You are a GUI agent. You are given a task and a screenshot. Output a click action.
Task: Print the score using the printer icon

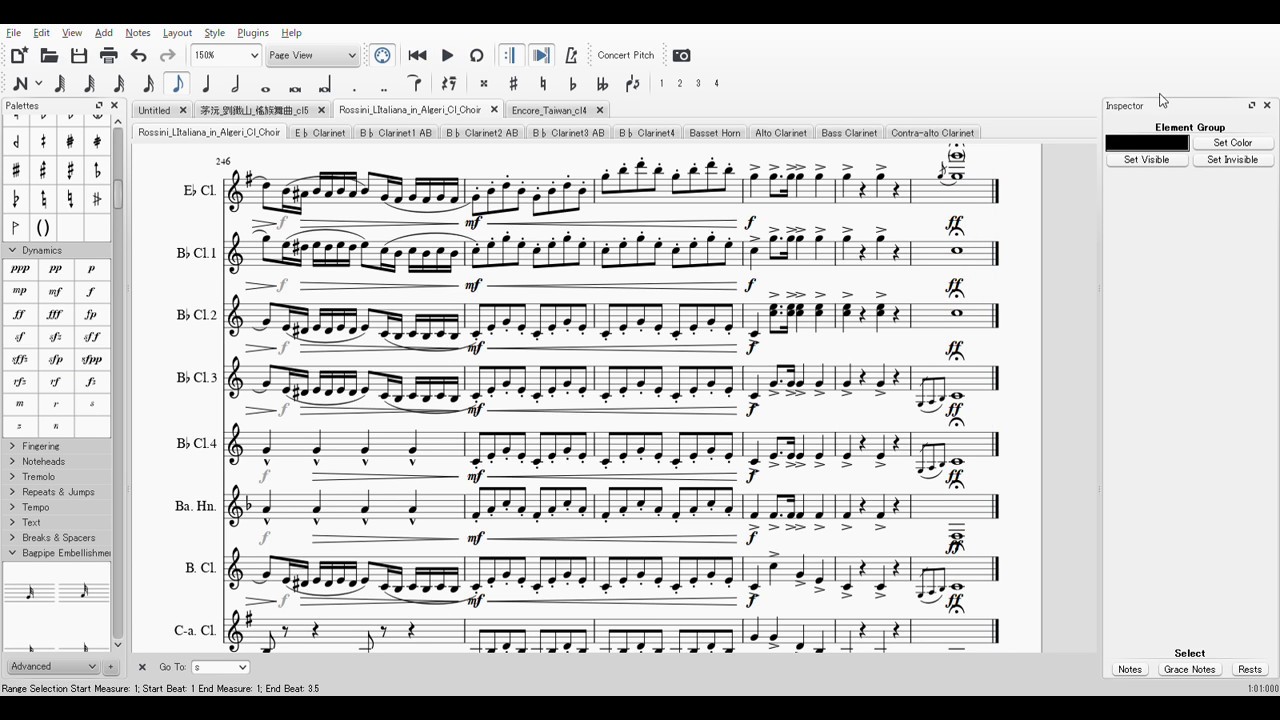[x=109, y=55]
